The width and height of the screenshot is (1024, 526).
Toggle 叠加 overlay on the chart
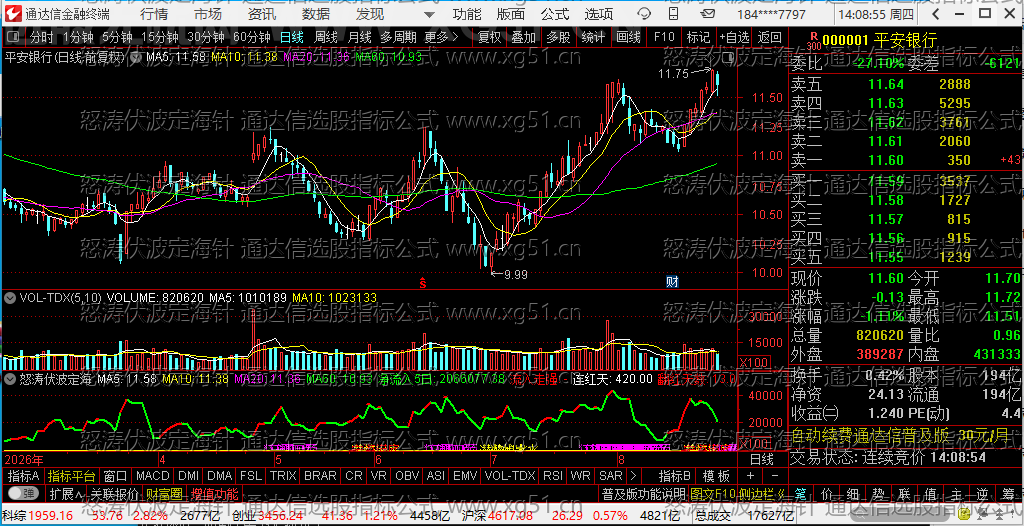coord(523,37)
